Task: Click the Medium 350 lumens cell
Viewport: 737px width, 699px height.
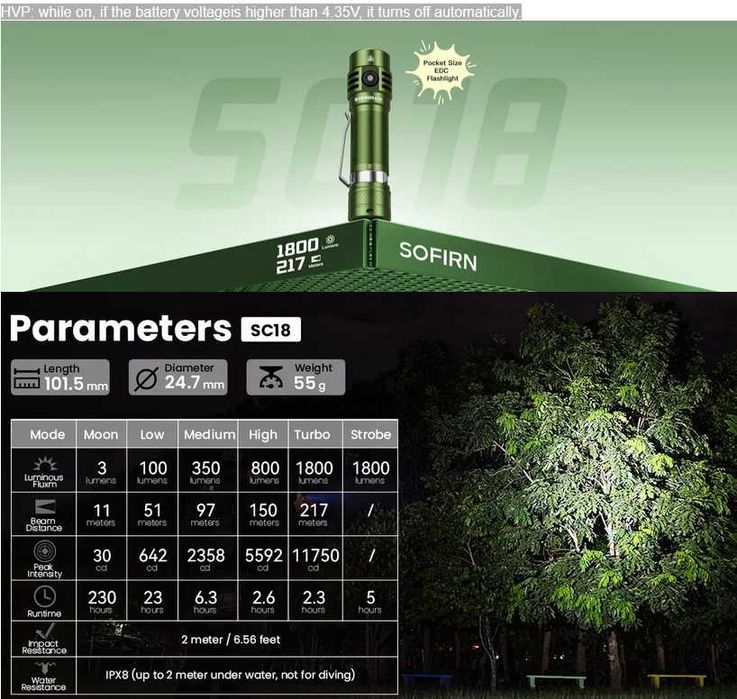Action: pyautogui.click(x=206, y=471)
